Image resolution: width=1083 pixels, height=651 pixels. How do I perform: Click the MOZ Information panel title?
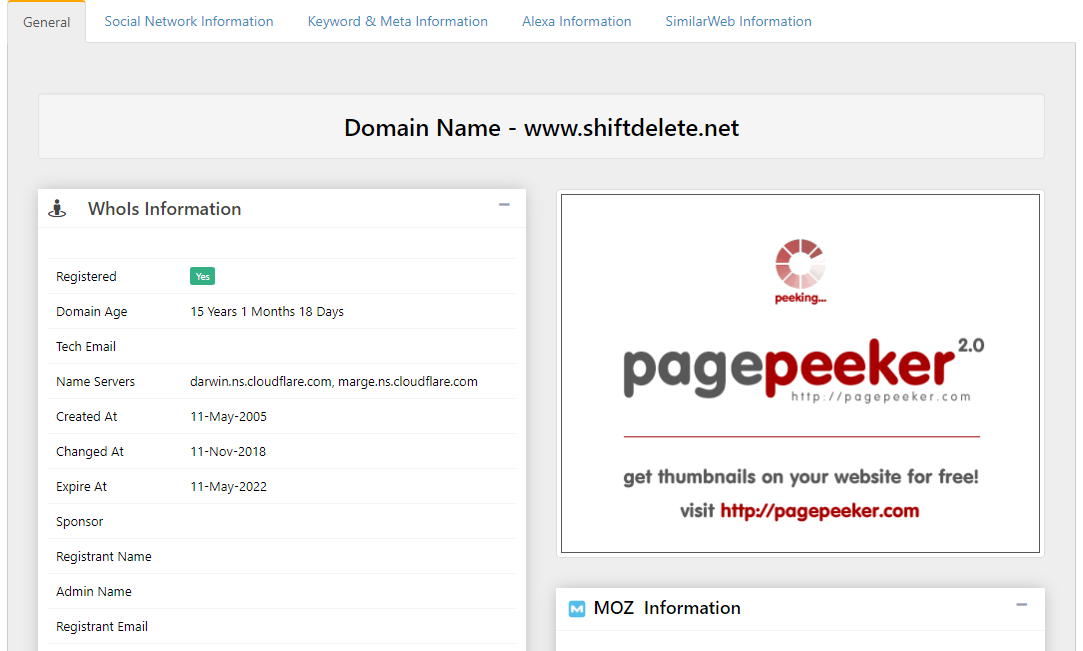tap(666, 608)
